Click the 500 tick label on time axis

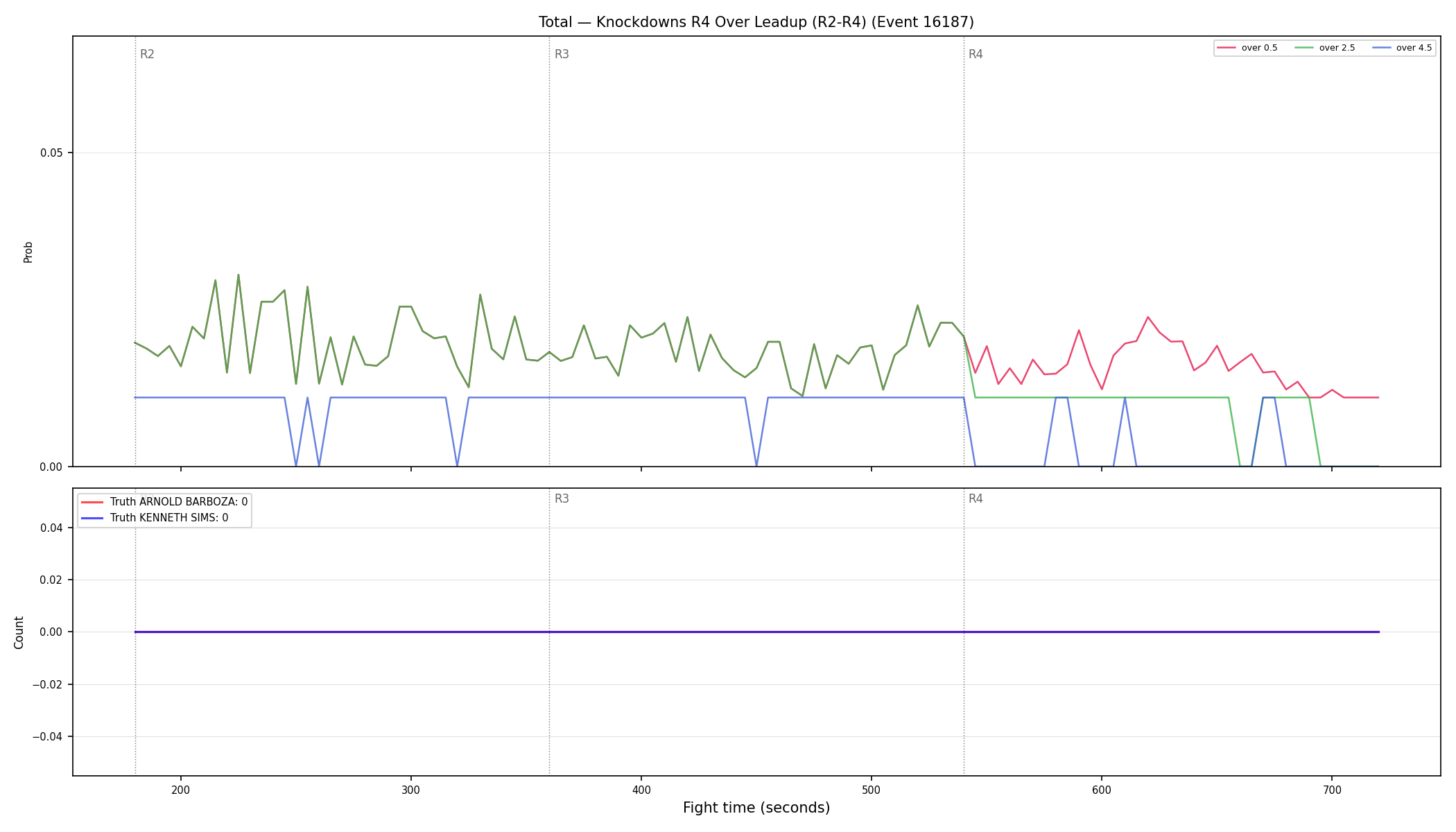[x=872, y=790]
